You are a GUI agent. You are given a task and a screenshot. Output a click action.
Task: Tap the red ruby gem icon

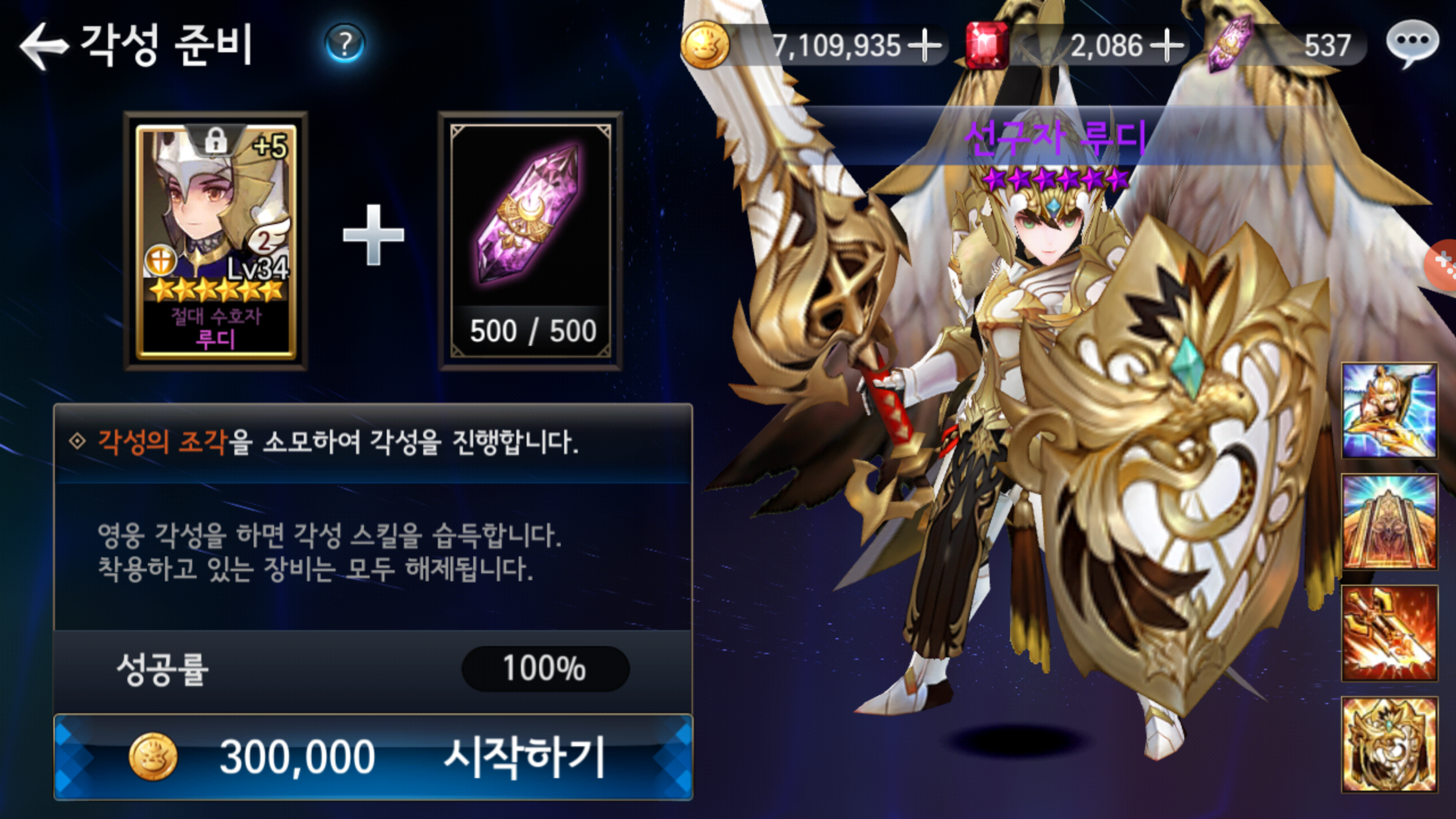pyautogui.click(x=987, y=44)
